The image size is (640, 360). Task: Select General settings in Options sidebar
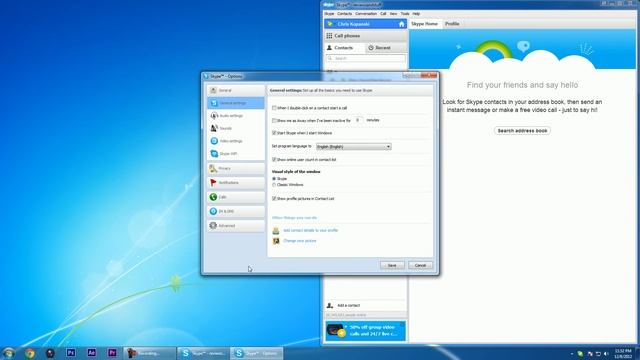[236, 103]
